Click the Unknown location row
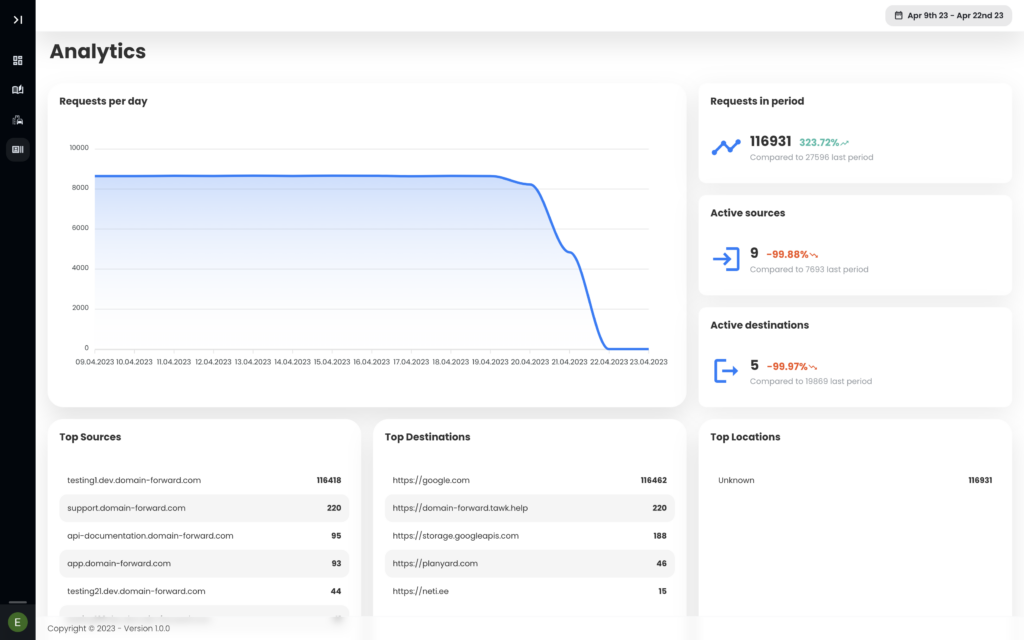 pos(855,480)
